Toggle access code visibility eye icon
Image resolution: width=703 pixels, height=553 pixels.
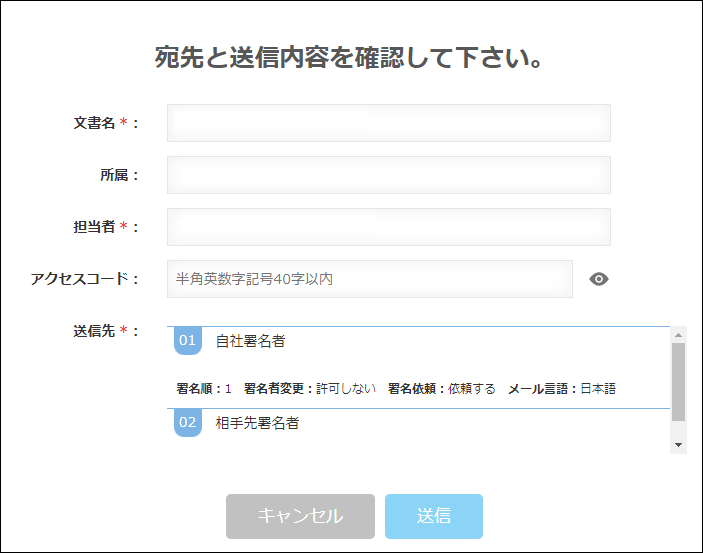click(599, 279)
